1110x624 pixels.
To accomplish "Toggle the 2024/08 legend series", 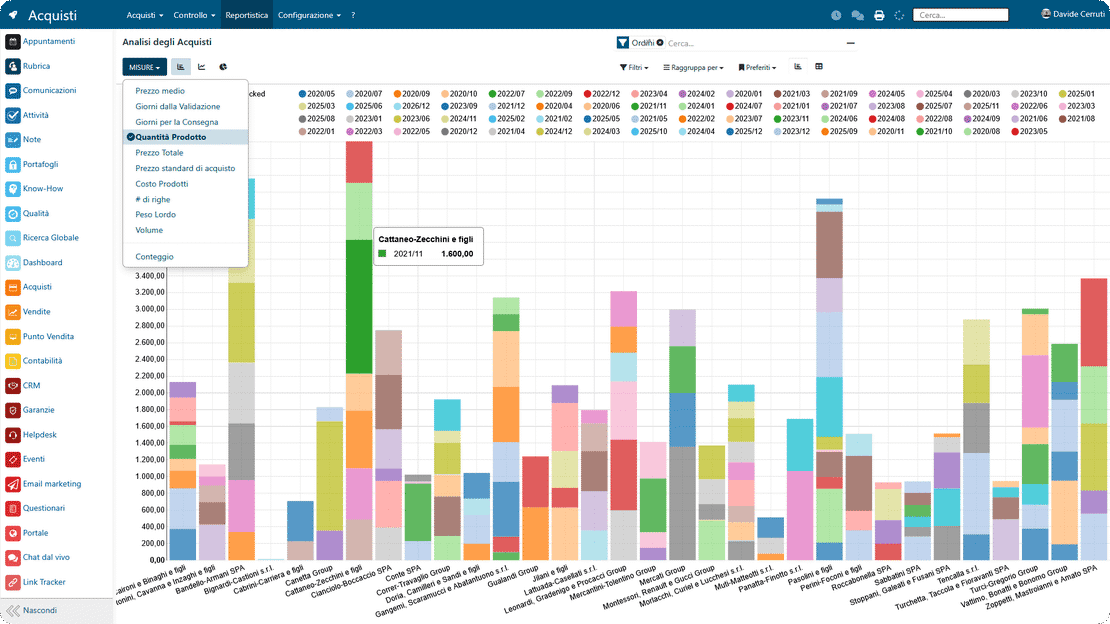I will tap(887, 119).
